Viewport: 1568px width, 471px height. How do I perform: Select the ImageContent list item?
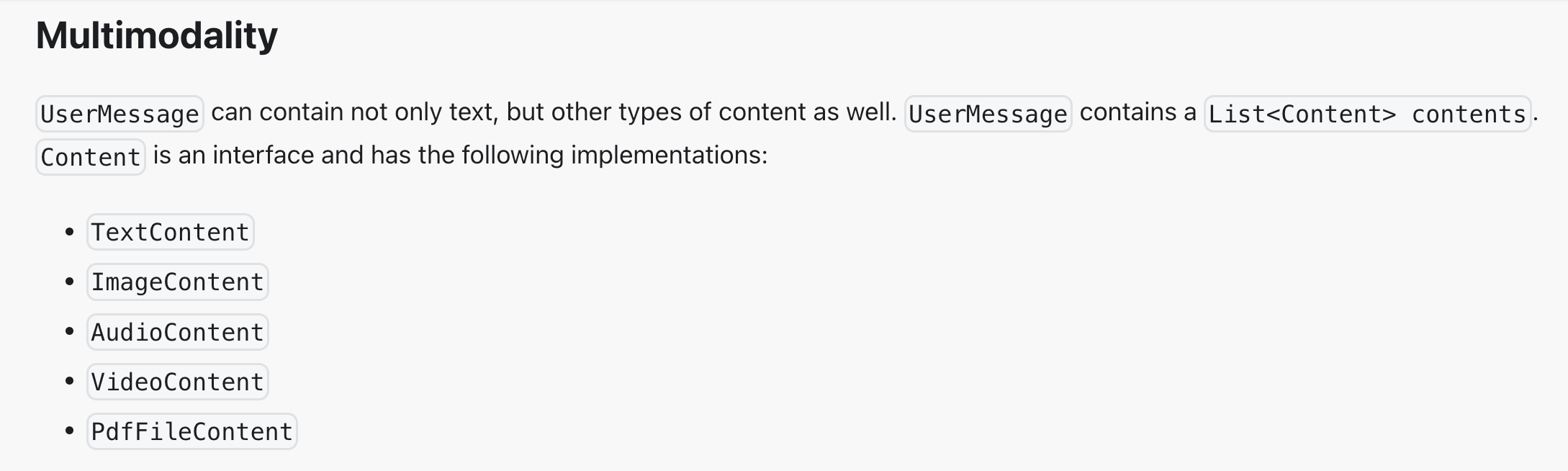coord(177,282)
